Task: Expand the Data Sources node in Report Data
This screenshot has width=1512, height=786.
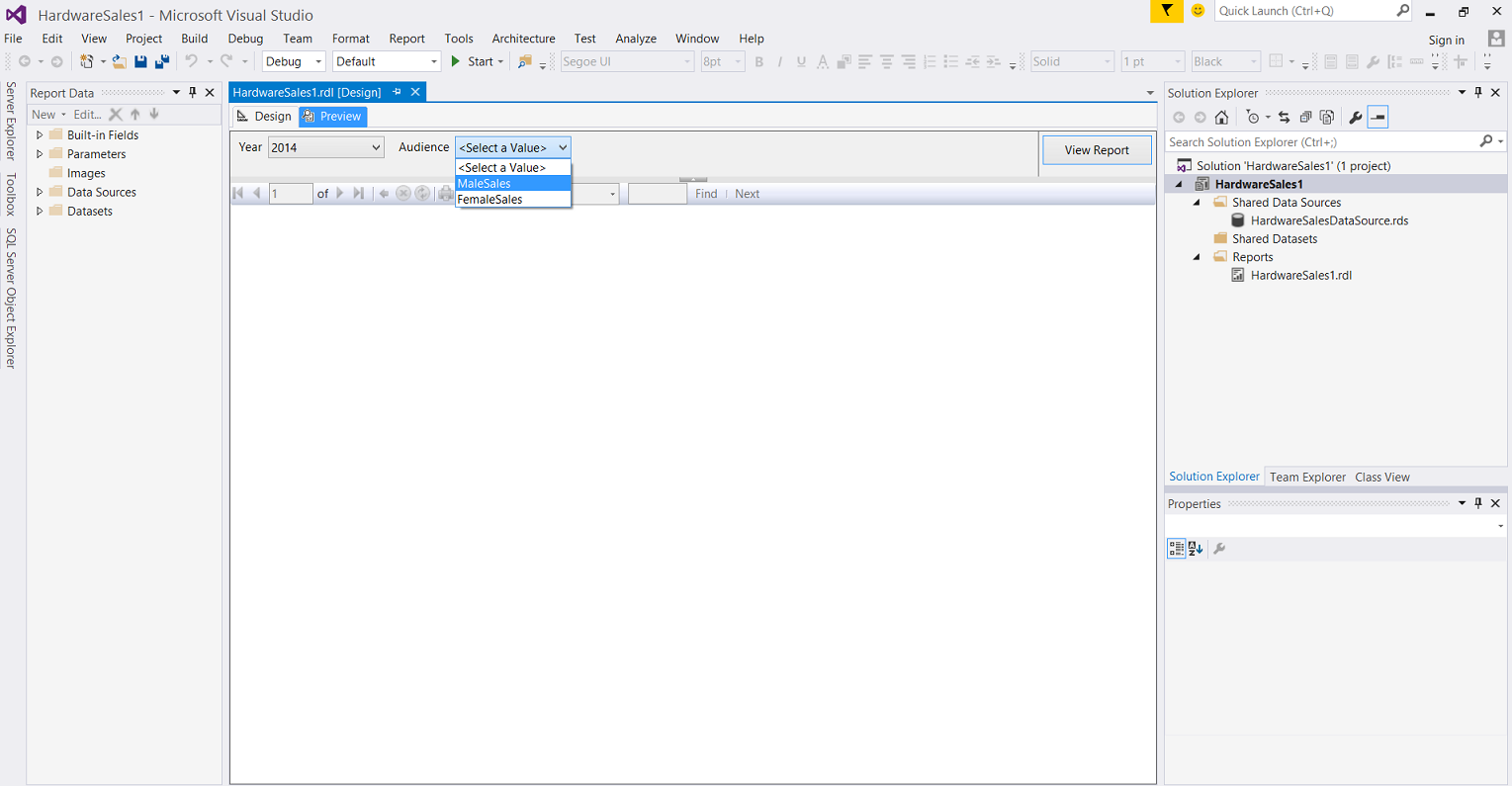Action: point(40,192)
